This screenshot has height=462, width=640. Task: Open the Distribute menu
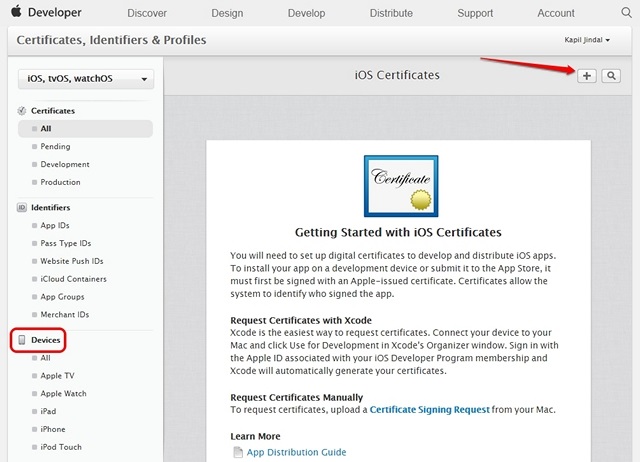coord(391,13)
